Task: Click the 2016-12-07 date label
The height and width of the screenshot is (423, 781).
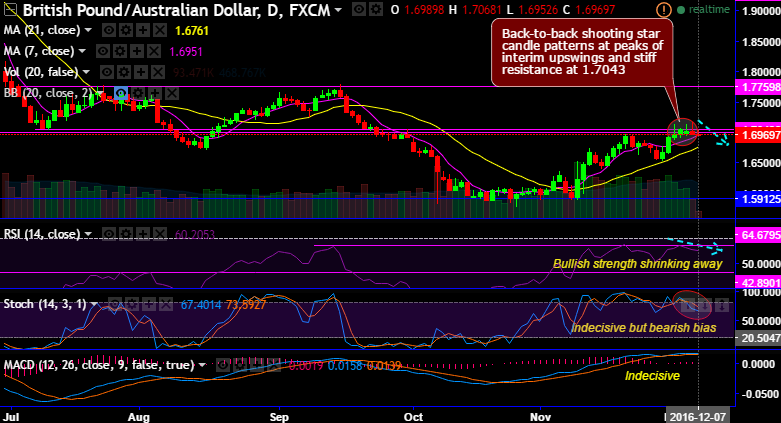Action: (697, 416)
